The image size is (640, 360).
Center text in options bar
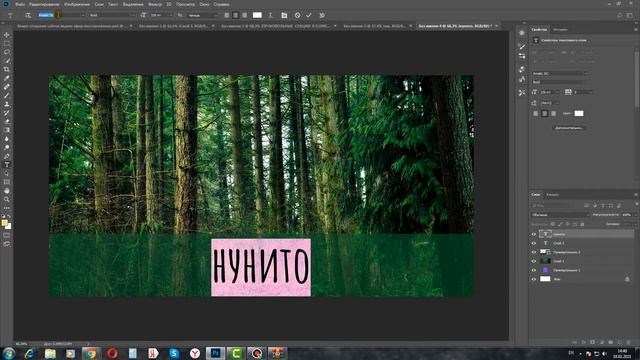[x=236, y=15]
